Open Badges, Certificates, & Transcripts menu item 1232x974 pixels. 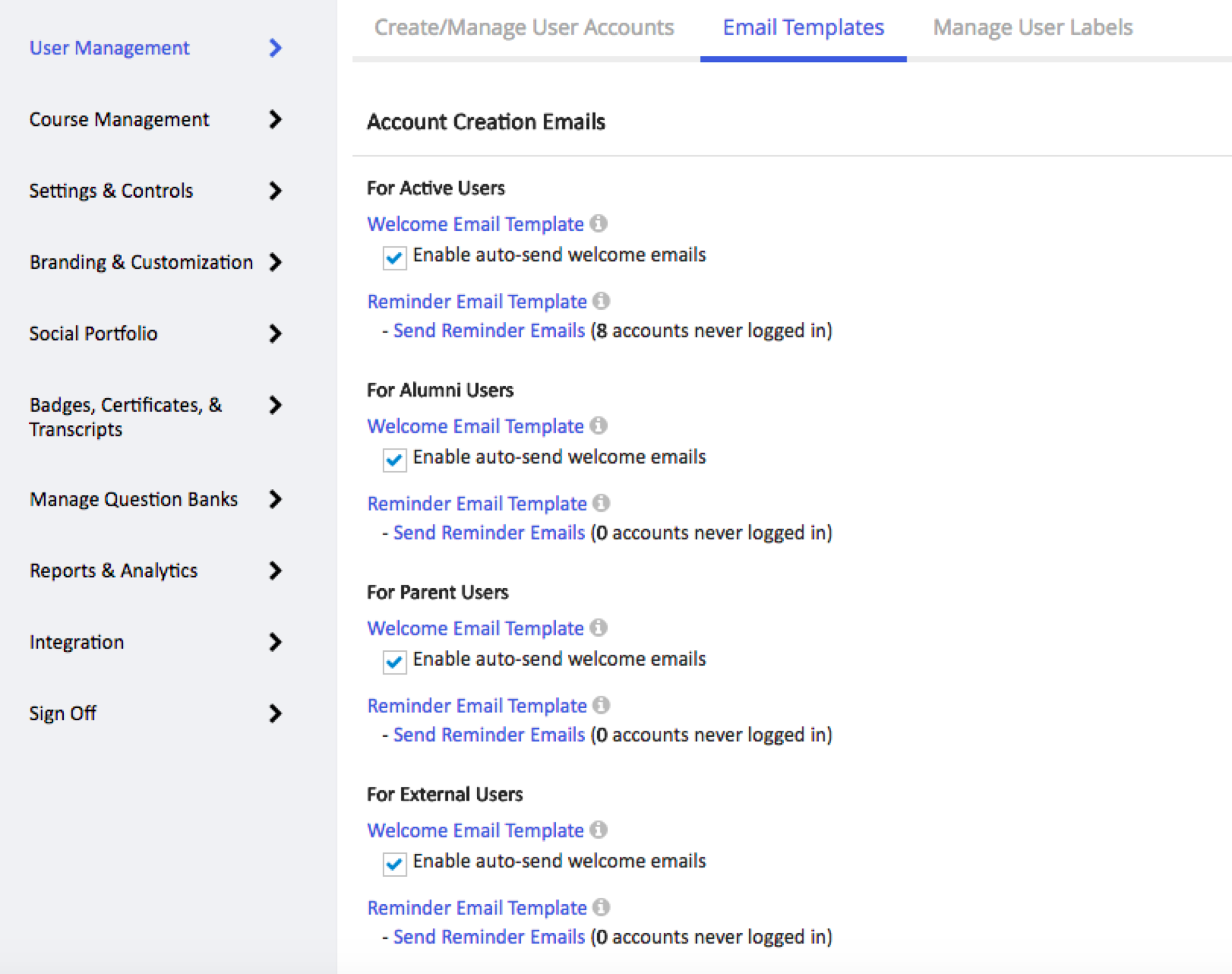[x=126, y=417]
